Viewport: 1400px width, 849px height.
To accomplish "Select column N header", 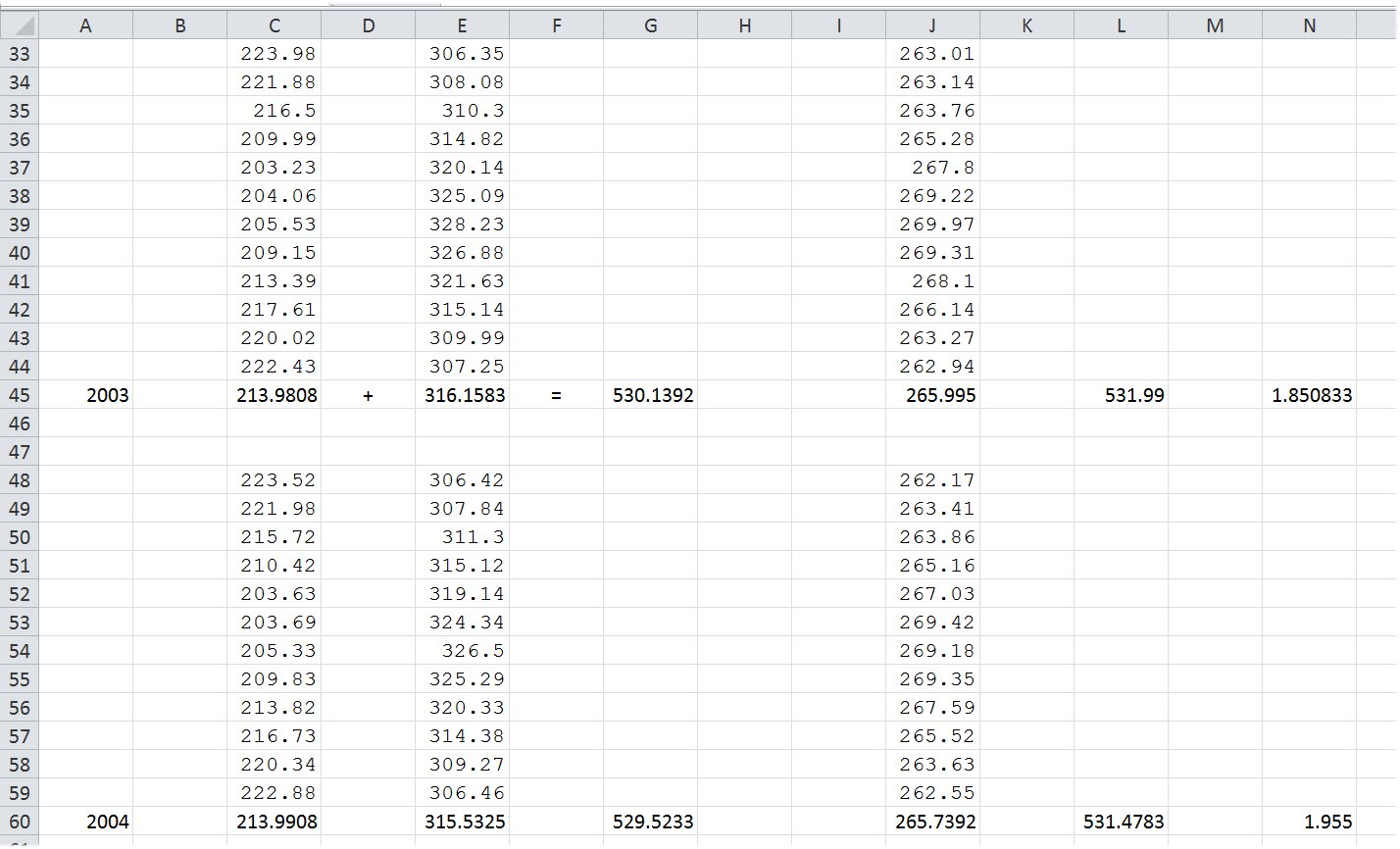I will [1309, 25].
